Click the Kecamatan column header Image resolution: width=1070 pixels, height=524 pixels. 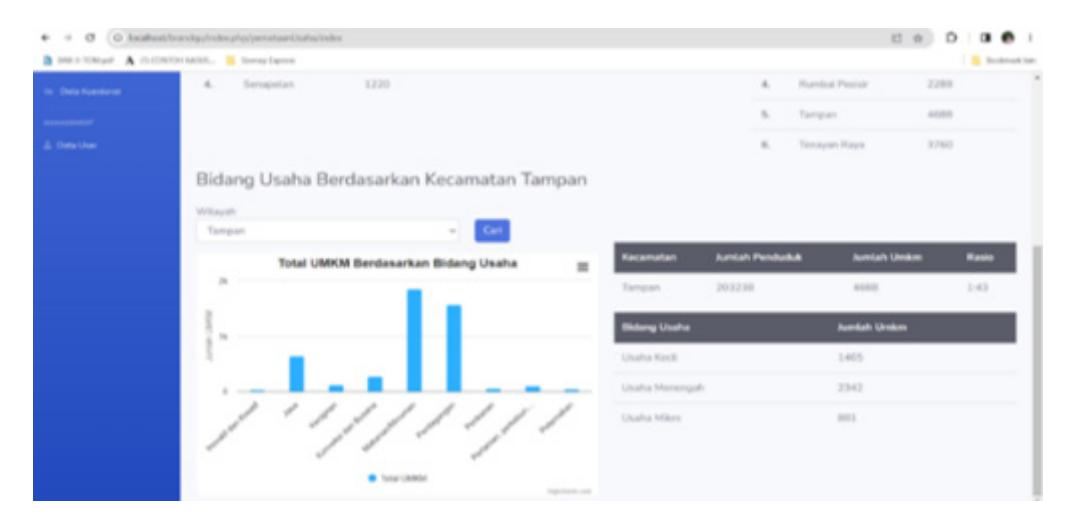pos(648,257)
